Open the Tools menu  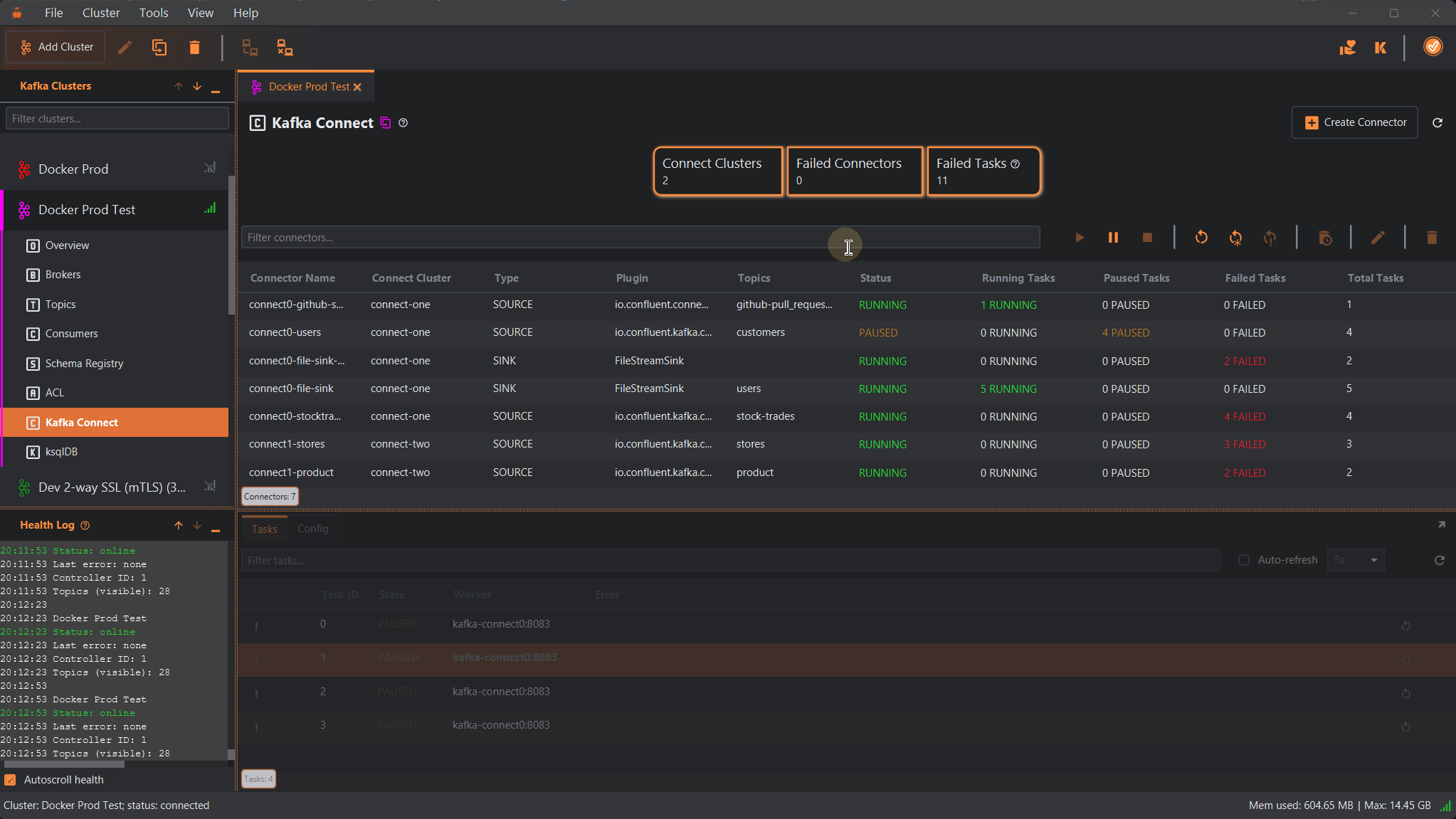tap(154, 12)
